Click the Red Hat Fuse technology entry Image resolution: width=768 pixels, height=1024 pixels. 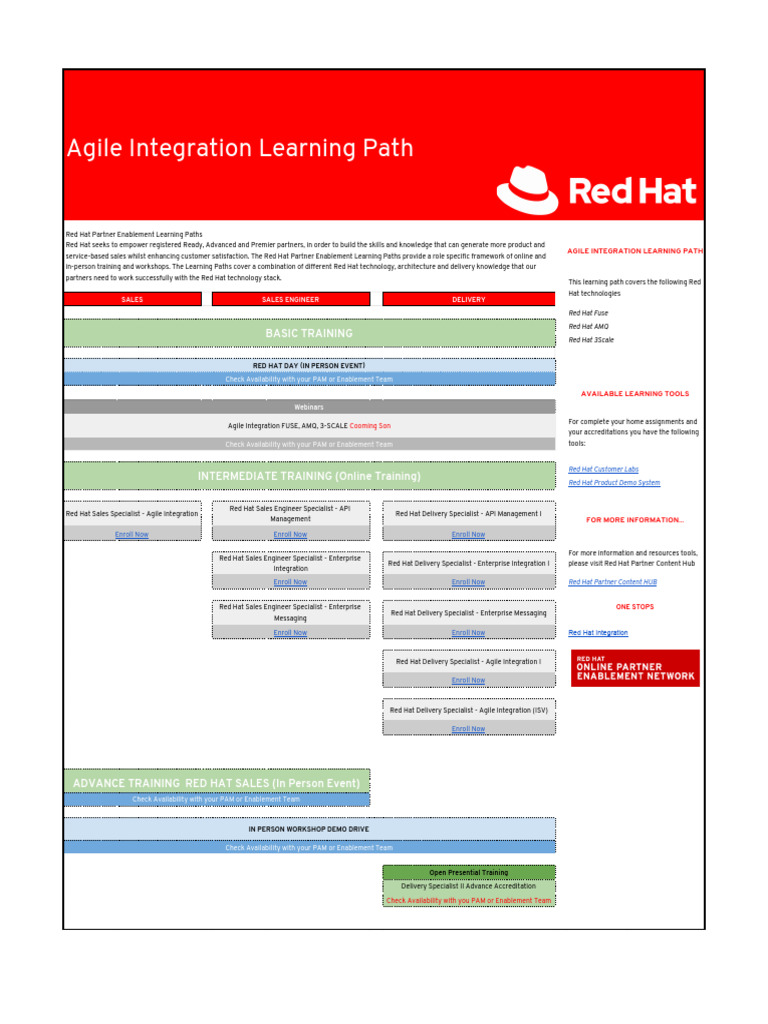tap(588, 313)
